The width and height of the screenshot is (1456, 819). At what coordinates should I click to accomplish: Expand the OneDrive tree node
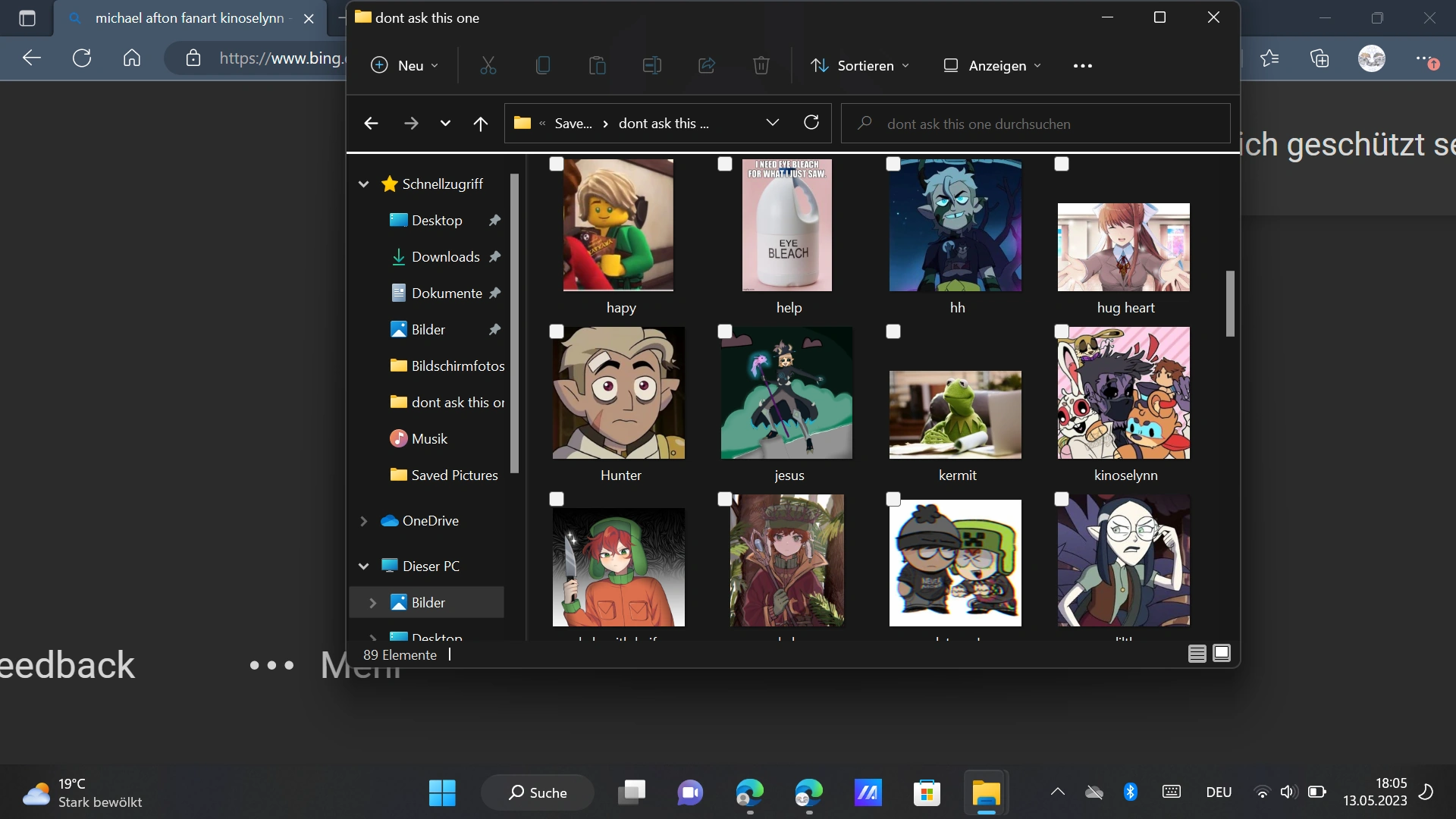coord(364,521)
